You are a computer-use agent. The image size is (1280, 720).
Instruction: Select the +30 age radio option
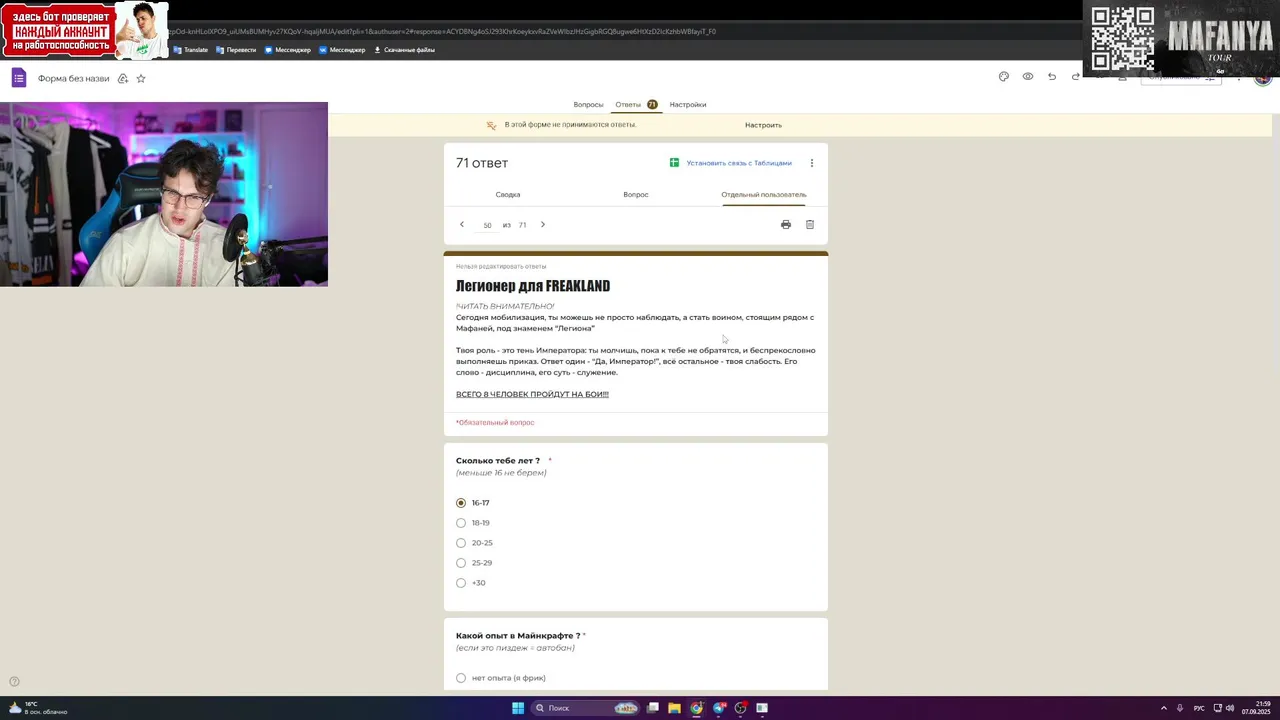pyautogui.click(x=461, y=583)
